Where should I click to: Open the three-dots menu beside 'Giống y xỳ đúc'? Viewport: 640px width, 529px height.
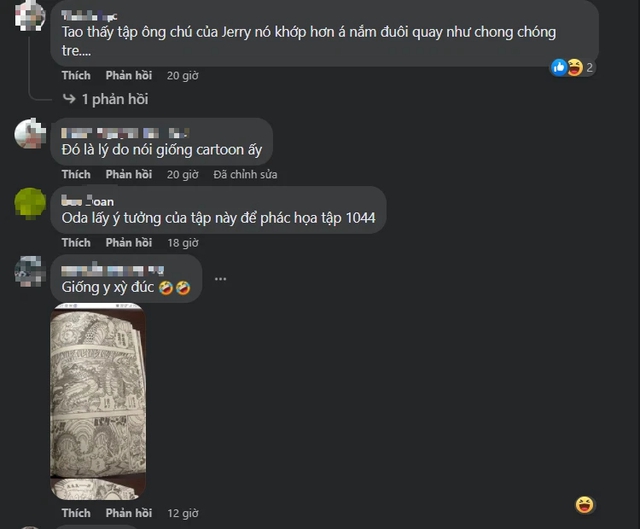(220, 279)
